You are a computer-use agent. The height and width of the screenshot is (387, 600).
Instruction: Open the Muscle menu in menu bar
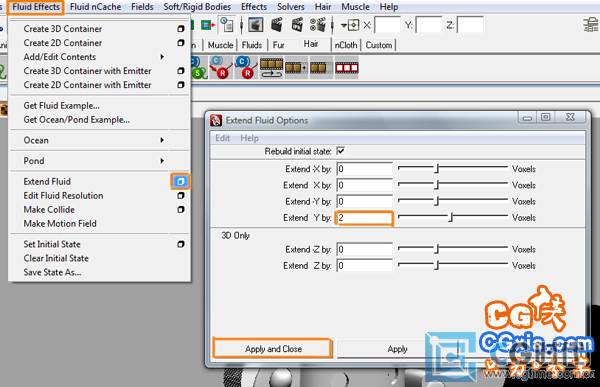[355, 7]
